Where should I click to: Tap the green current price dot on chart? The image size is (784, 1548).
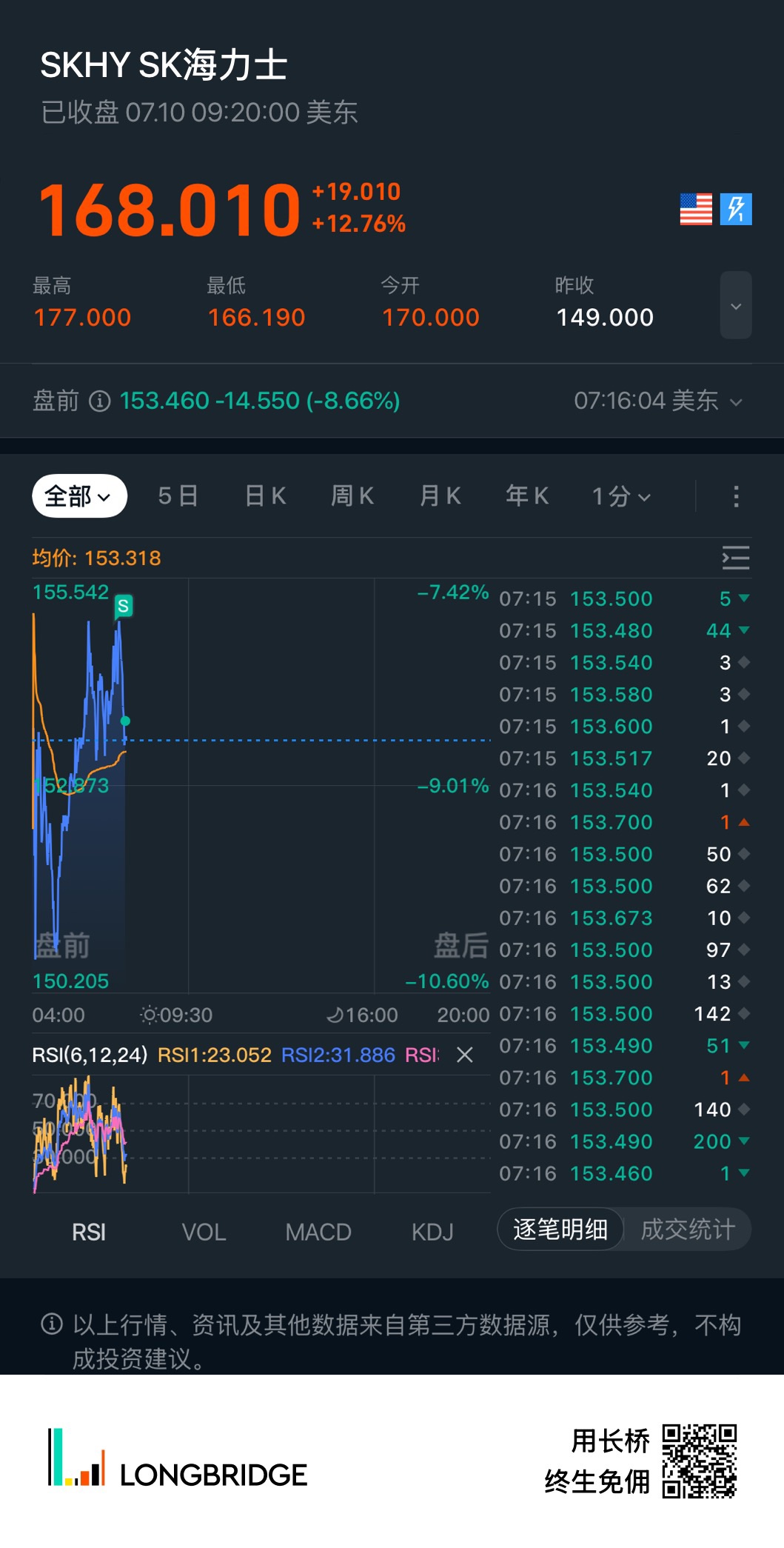coord(125,721)
